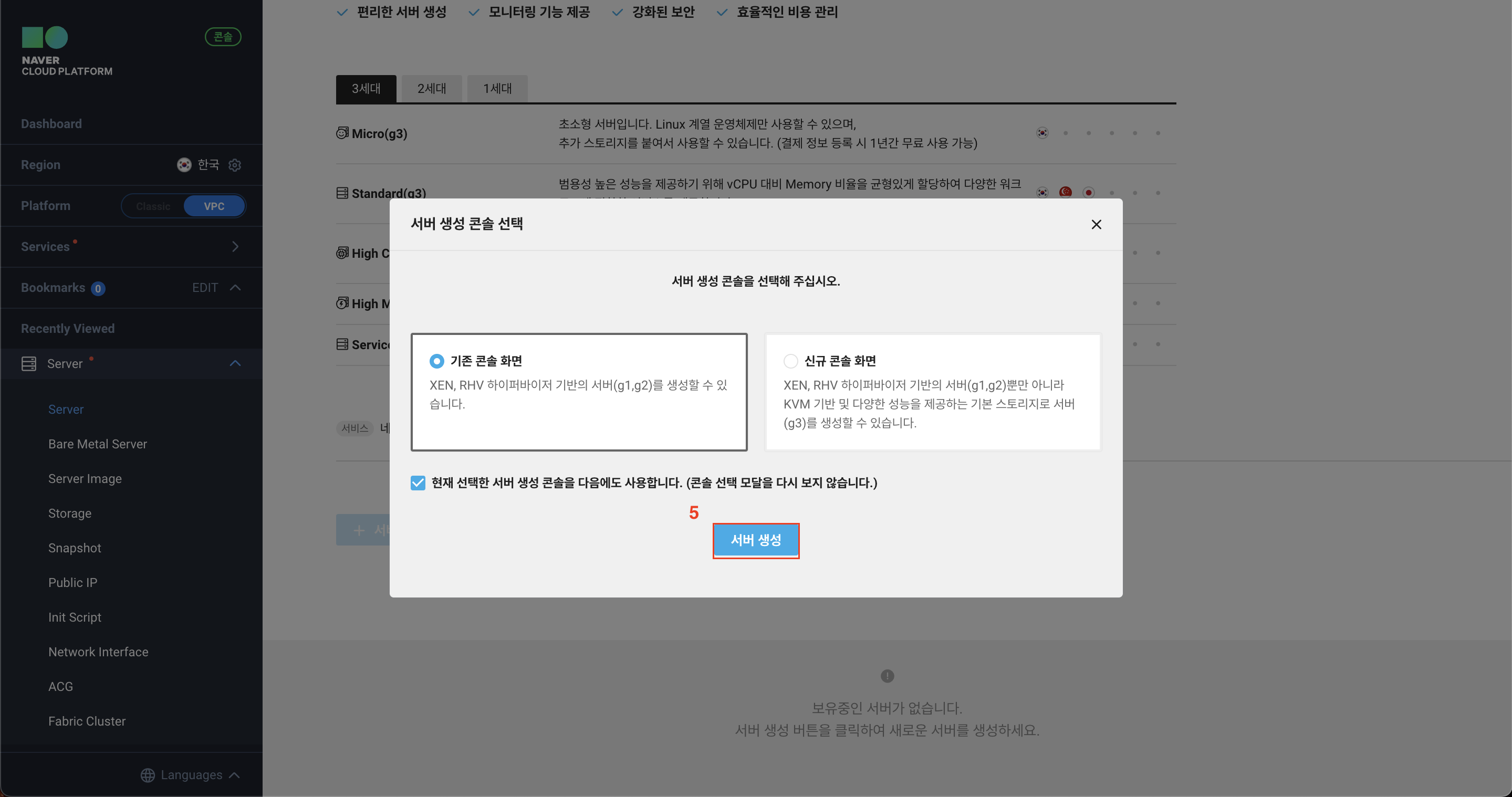Expand the Services menu arrow
Screen dimensions: 1512x797
pos(235,246)
